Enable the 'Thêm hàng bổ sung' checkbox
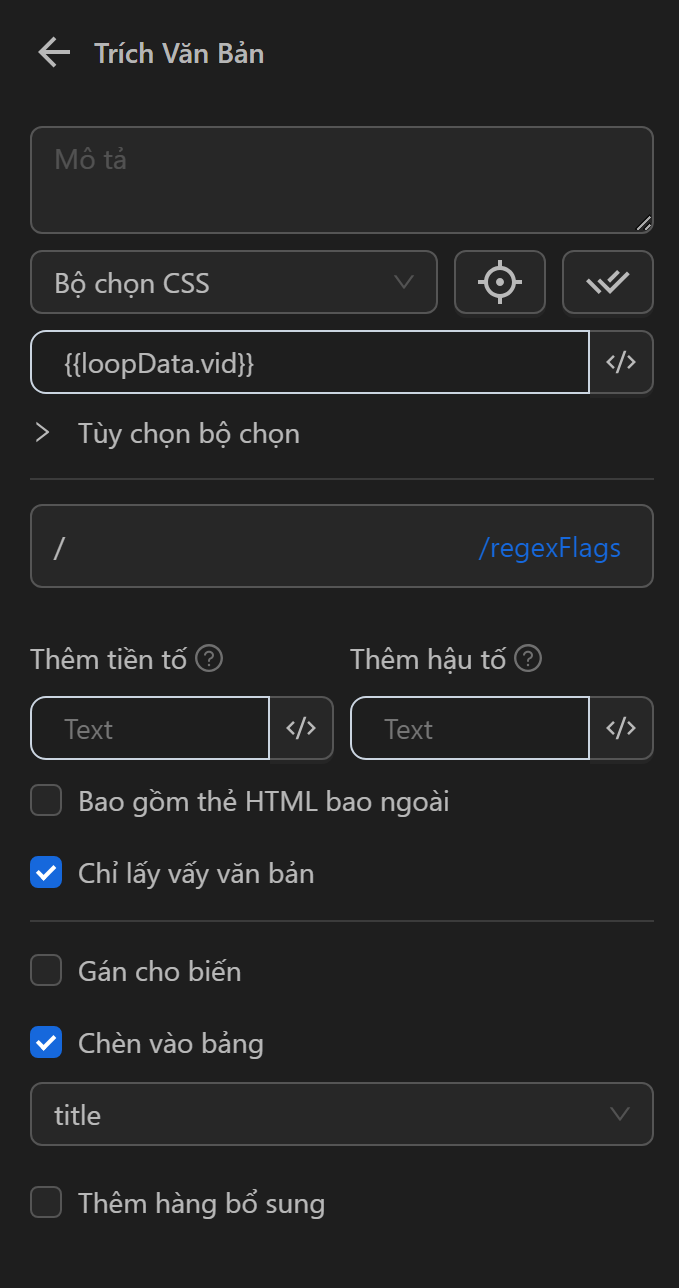 tap(45, 1202)
